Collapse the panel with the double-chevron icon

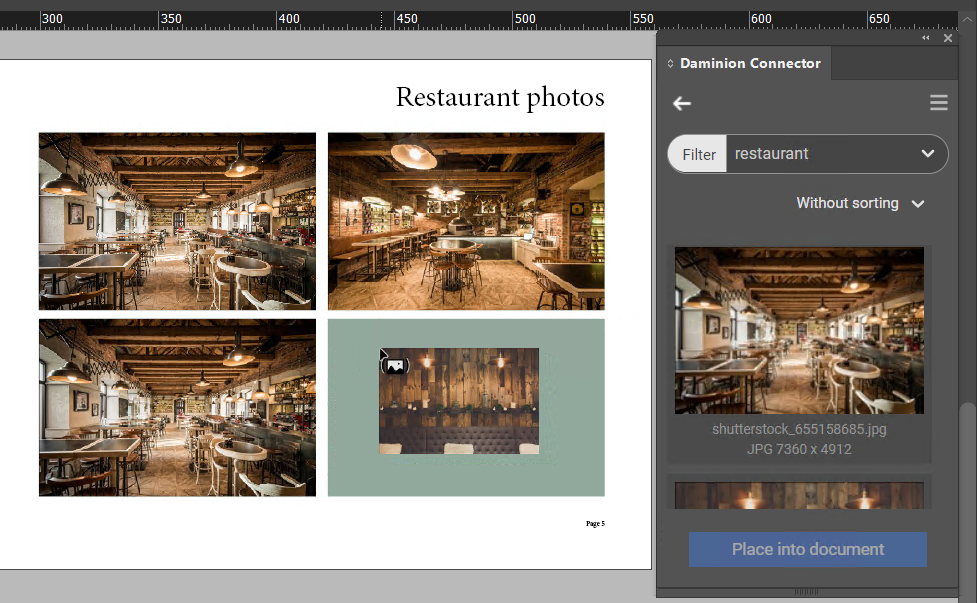click(x=925, y=37)
